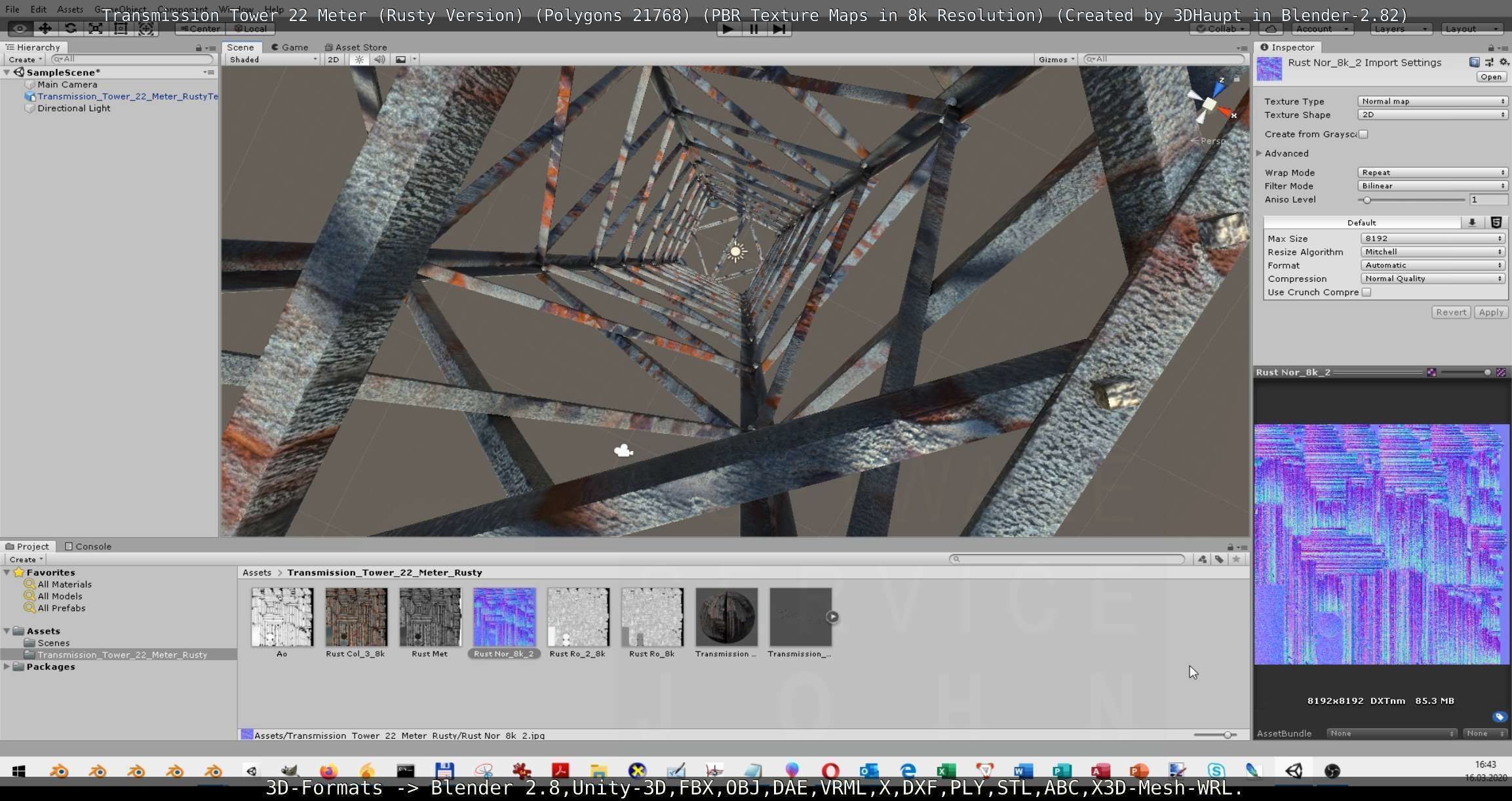Switch to the Asset Store tab
Screen dimensions: 1512x801
[x=356, y=47]
